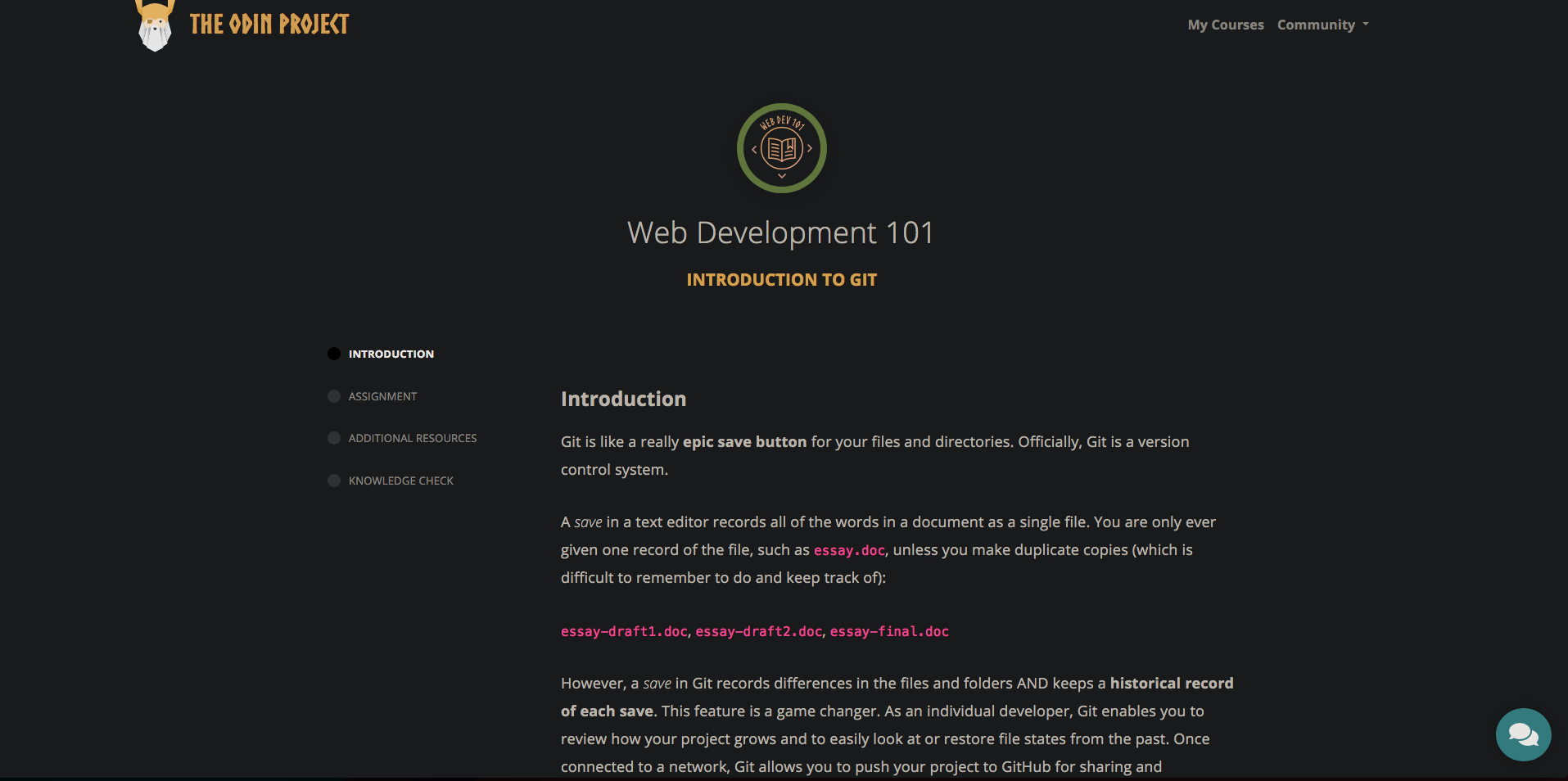This screenshot has height=781, width=1568.
Task: Click the bullet beside Introduction
Action: point(334,354)
